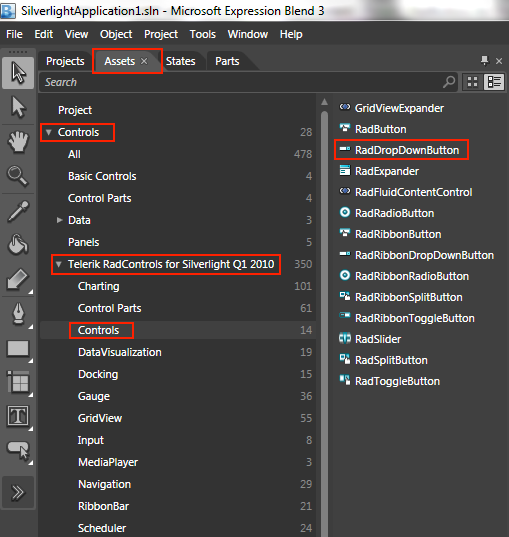
Task: Select the Direct Selection tool
Action: tap(18, 107)
